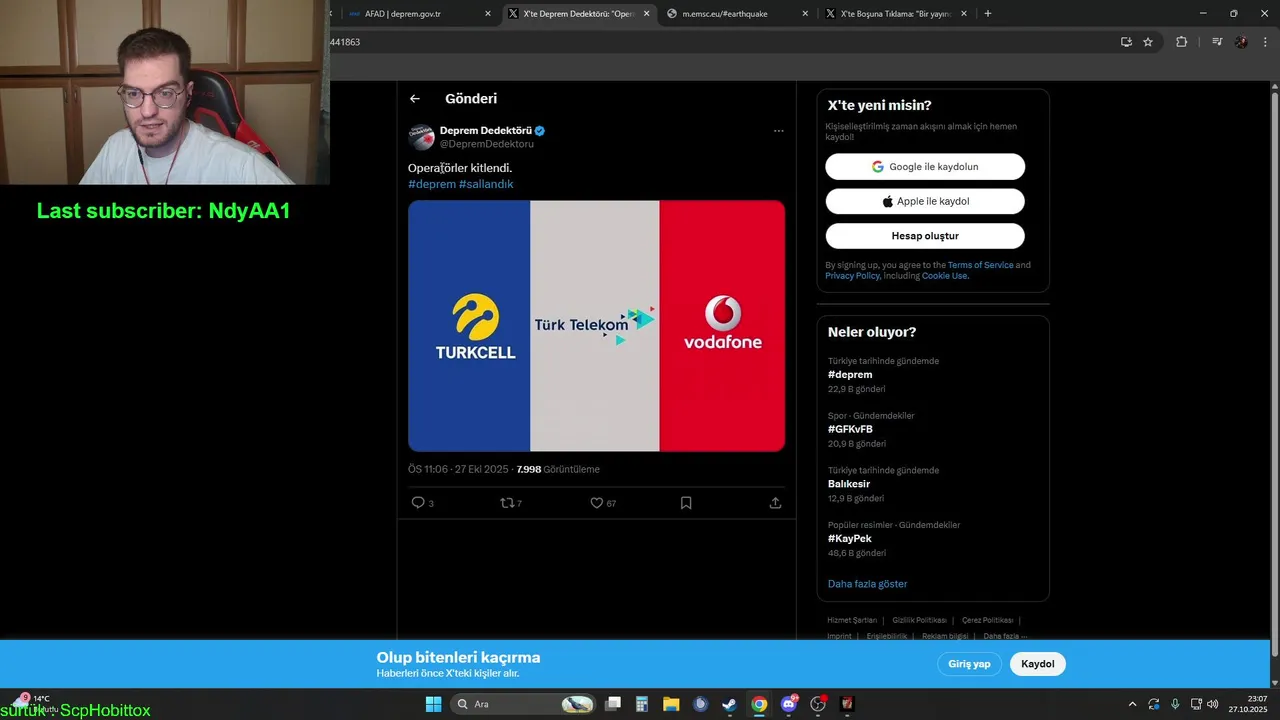Close the X'te Boşuna Tıklama tab
The height and width of the screenshot is (720, 1280).
[966, 14]
